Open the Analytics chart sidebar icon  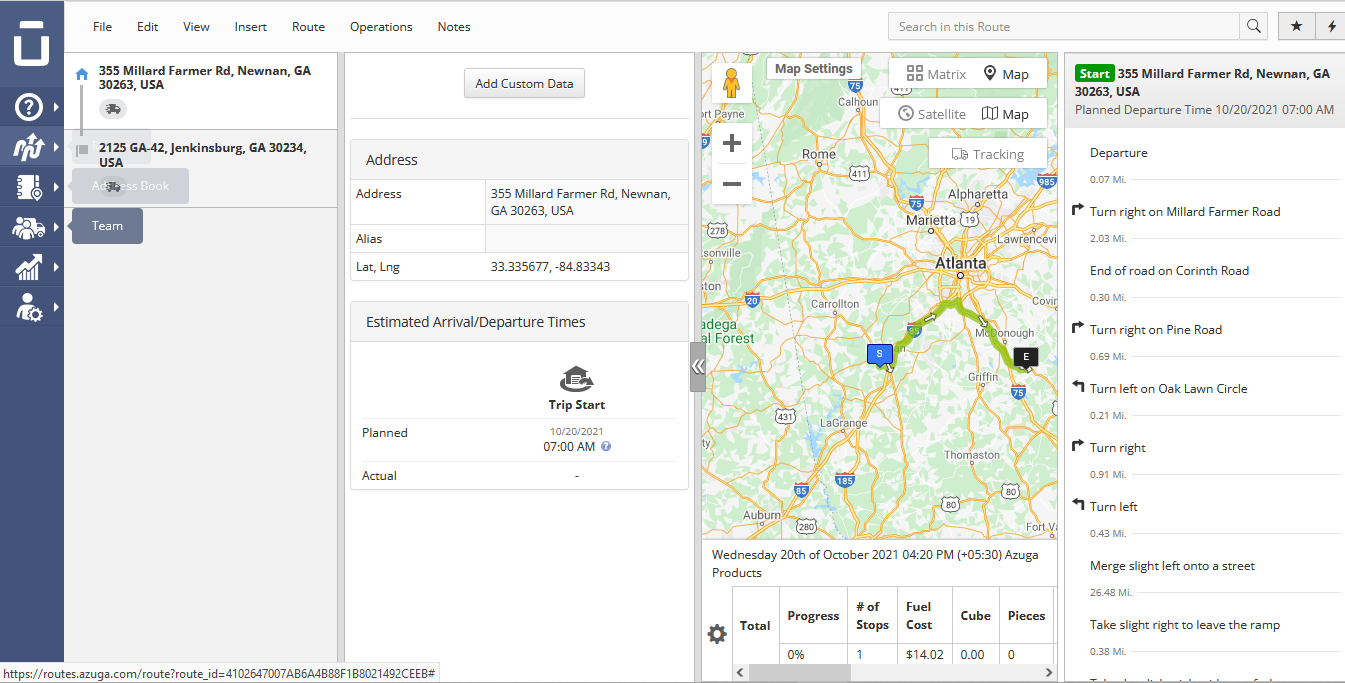click(x=28, y=267)
